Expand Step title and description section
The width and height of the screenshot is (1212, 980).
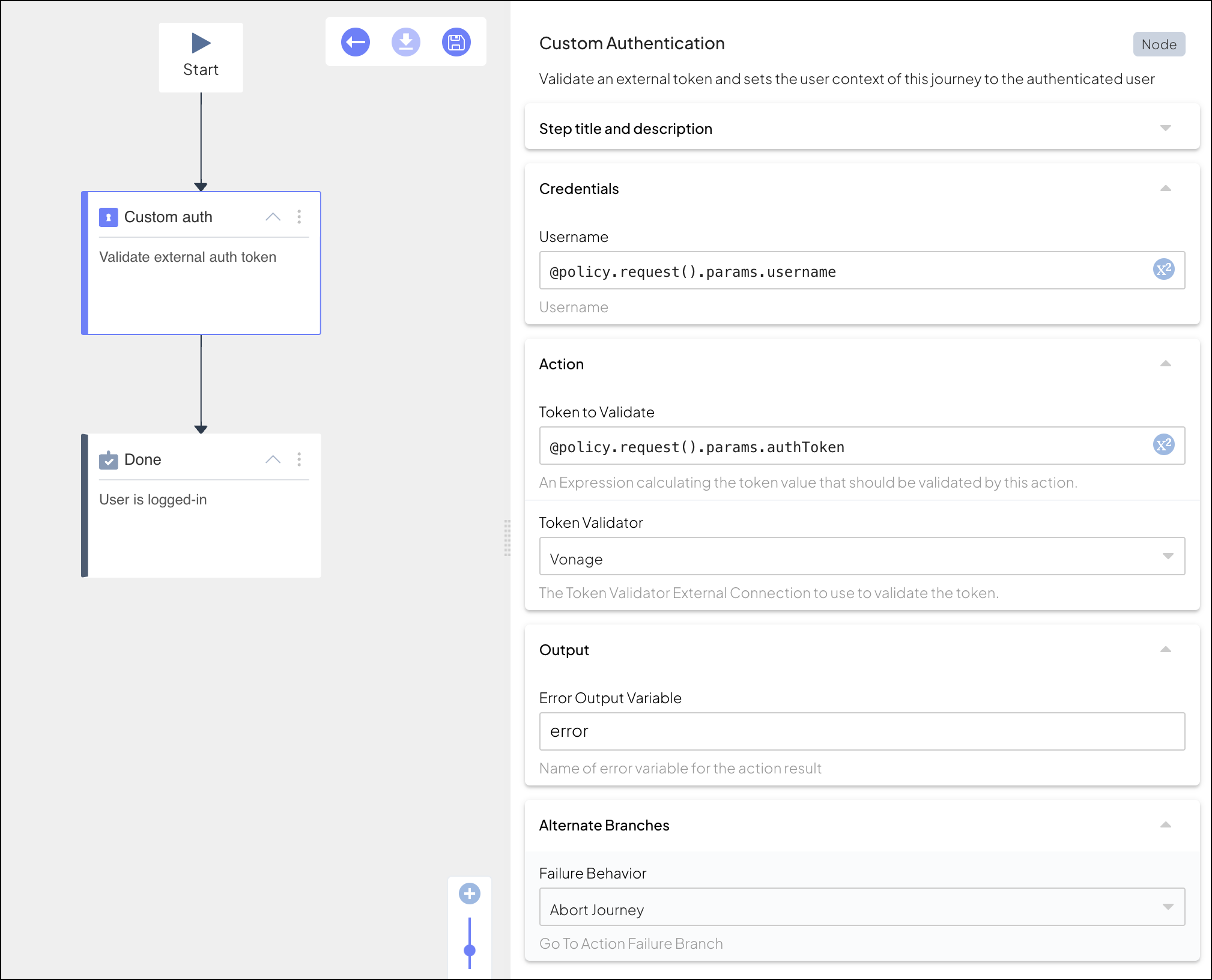tap(1165, 128)
